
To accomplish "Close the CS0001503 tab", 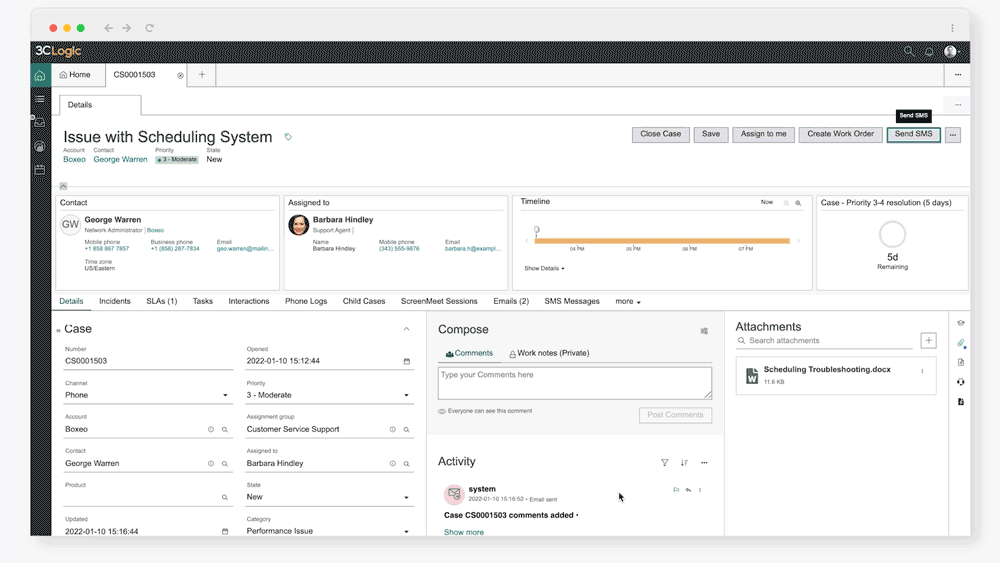I will pyautogui.click(x=180, y=75).
